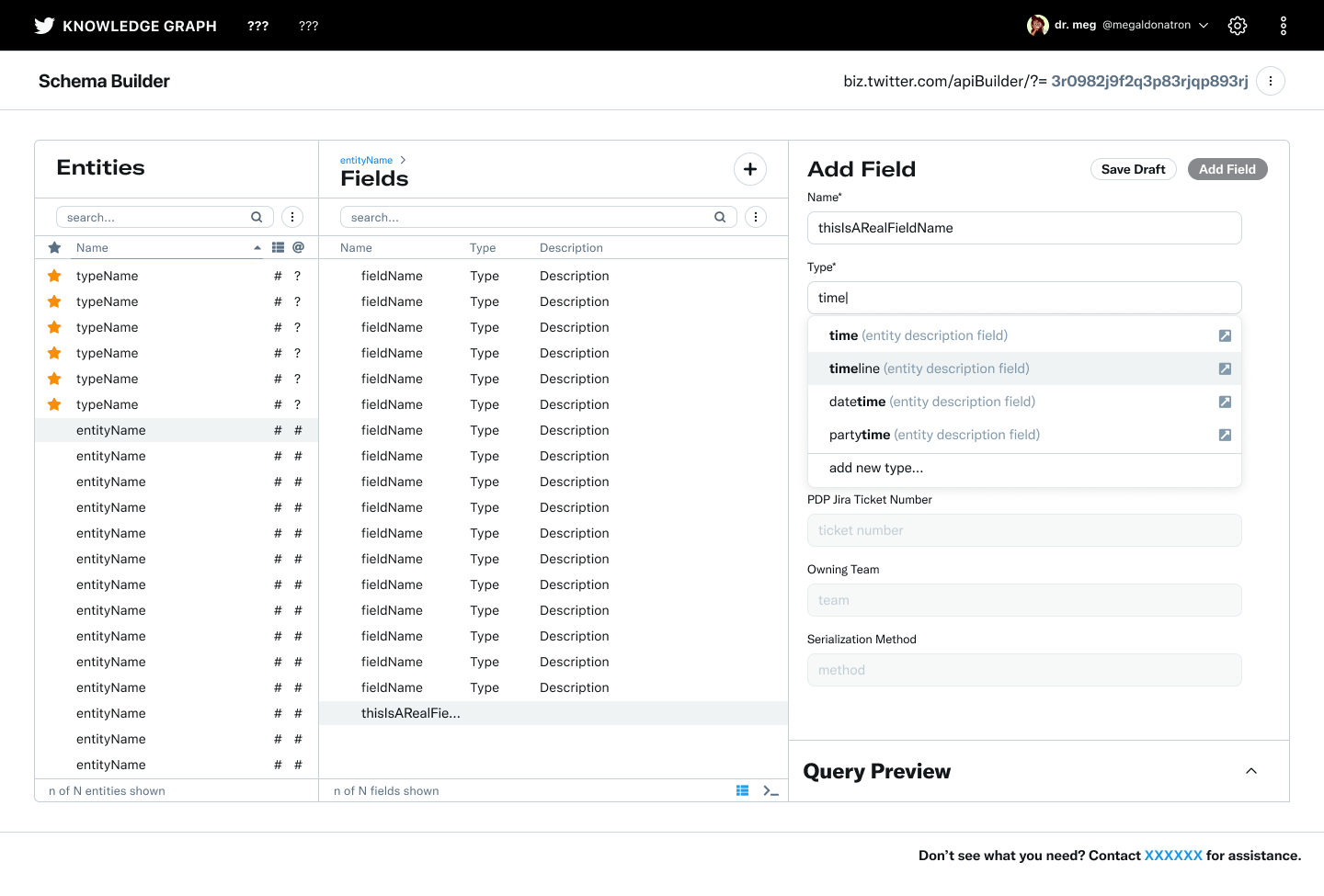The width and height of the screenshot is (1324, 896).
Task: Click the field Name input
Action: click(x=1024, y=228)
